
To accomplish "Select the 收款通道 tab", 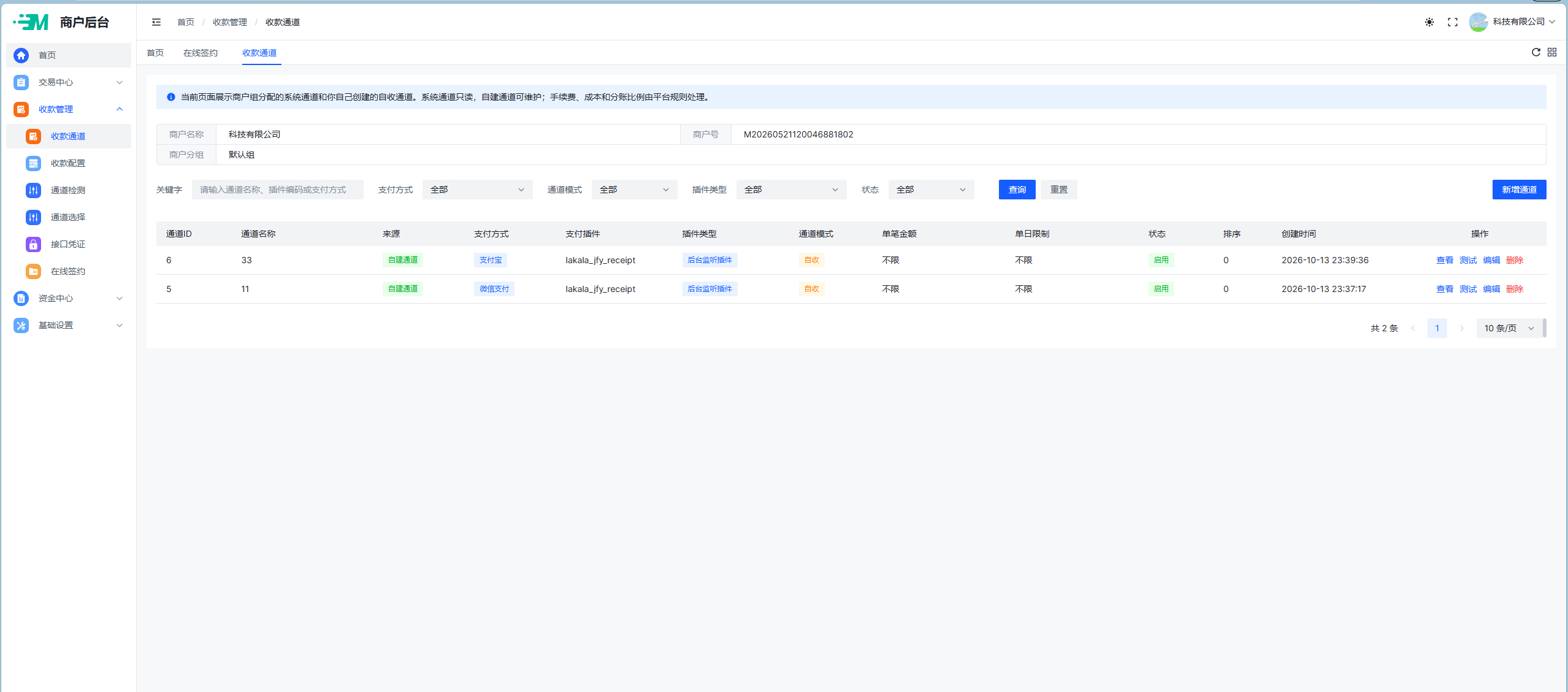I will pos(259,53).
